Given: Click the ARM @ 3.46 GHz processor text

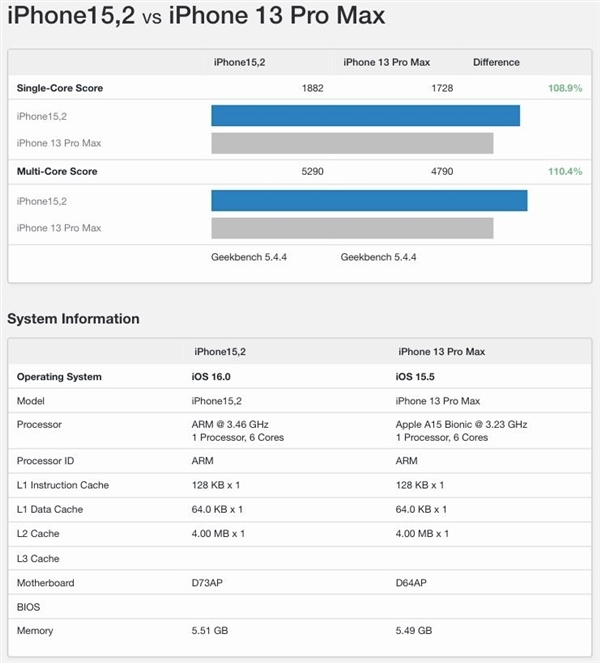Looking at the screenshot, I should coord(230,424).
